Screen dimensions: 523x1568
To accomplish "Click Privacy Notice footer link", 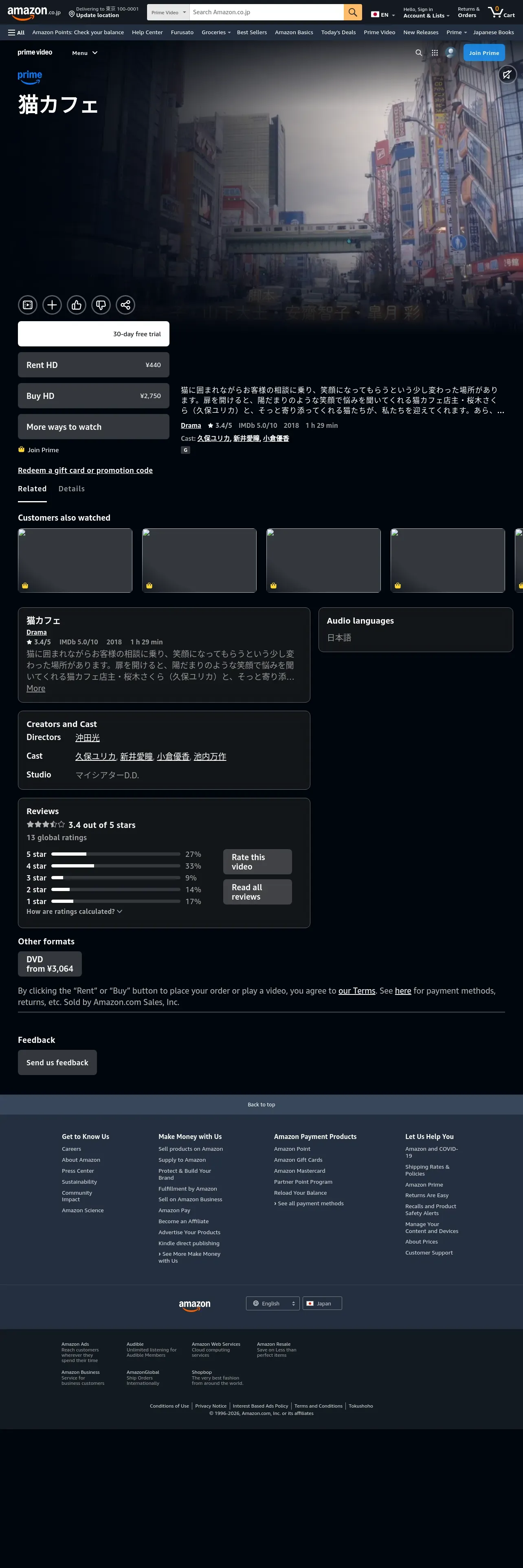I will click(x=211, y=1406).
